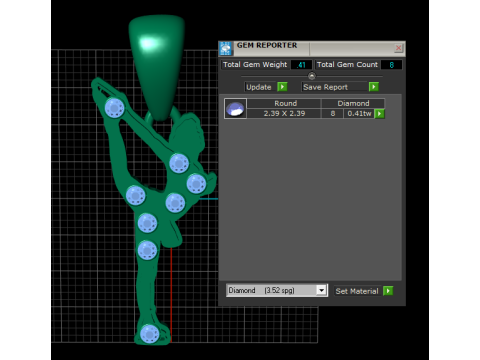The image size is (480, 360).
Task: Click the Total Gem Weight value .41
Action: point(301,65)
